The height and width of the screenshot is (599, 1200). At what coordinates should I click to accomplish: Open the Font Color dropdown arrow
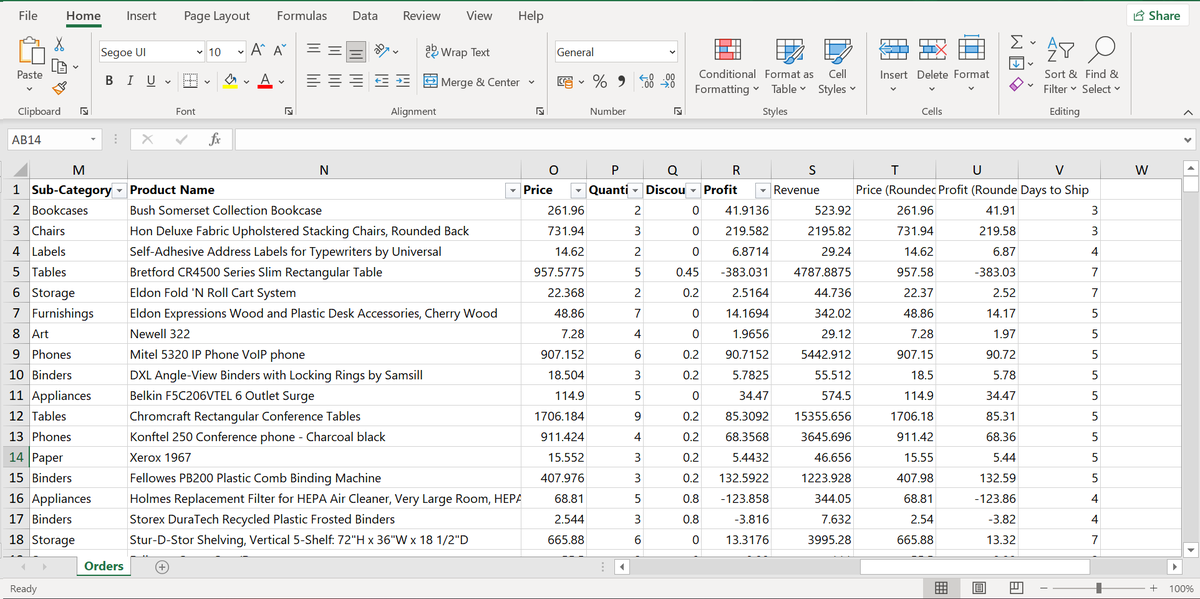click(x=280, y=83)
